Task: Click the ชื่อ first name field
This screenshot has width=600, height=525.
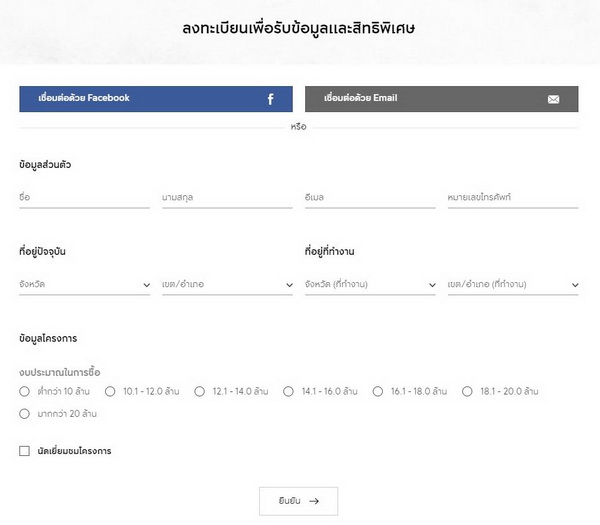Action: [84, 198]
